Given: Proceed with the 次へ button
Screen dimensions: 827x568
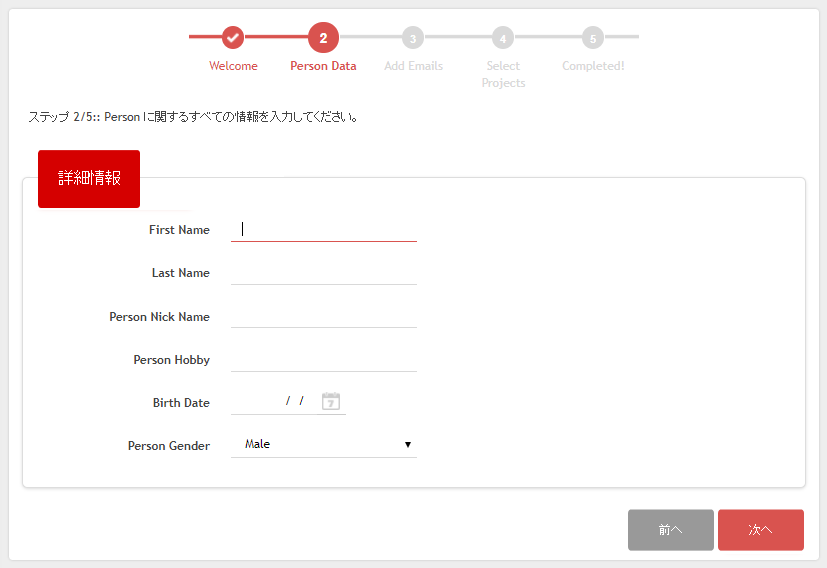Looking at the screenshot, I should (x=761, y=530).
